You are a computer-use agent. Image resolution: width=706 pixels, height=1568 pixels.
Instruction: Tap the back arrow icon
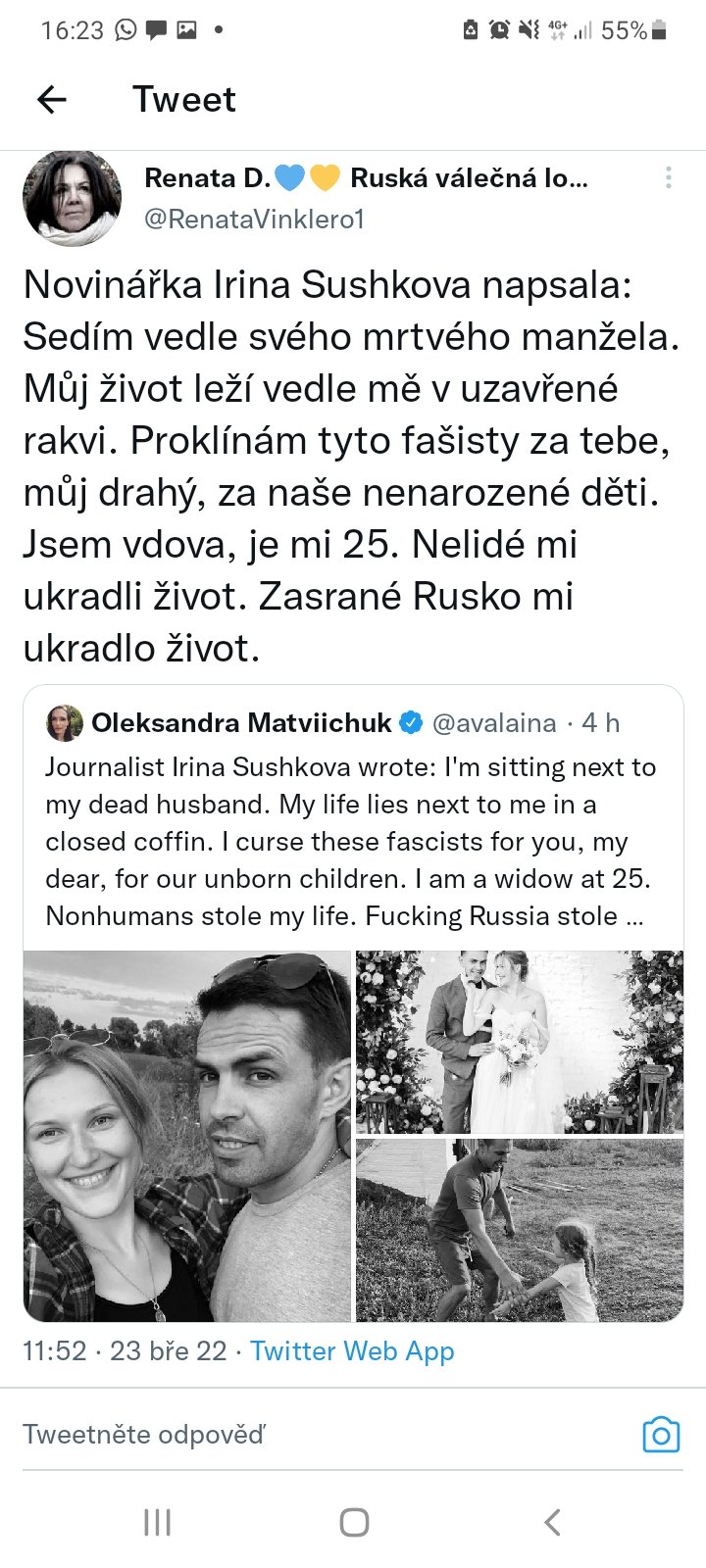52,99
